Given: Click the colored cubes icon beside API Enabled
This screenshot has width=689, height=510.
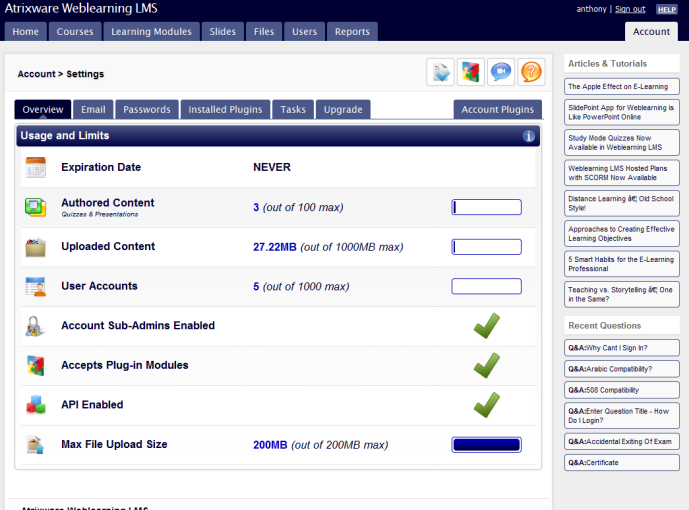Looking at the screenshot, I should (36, 405).
